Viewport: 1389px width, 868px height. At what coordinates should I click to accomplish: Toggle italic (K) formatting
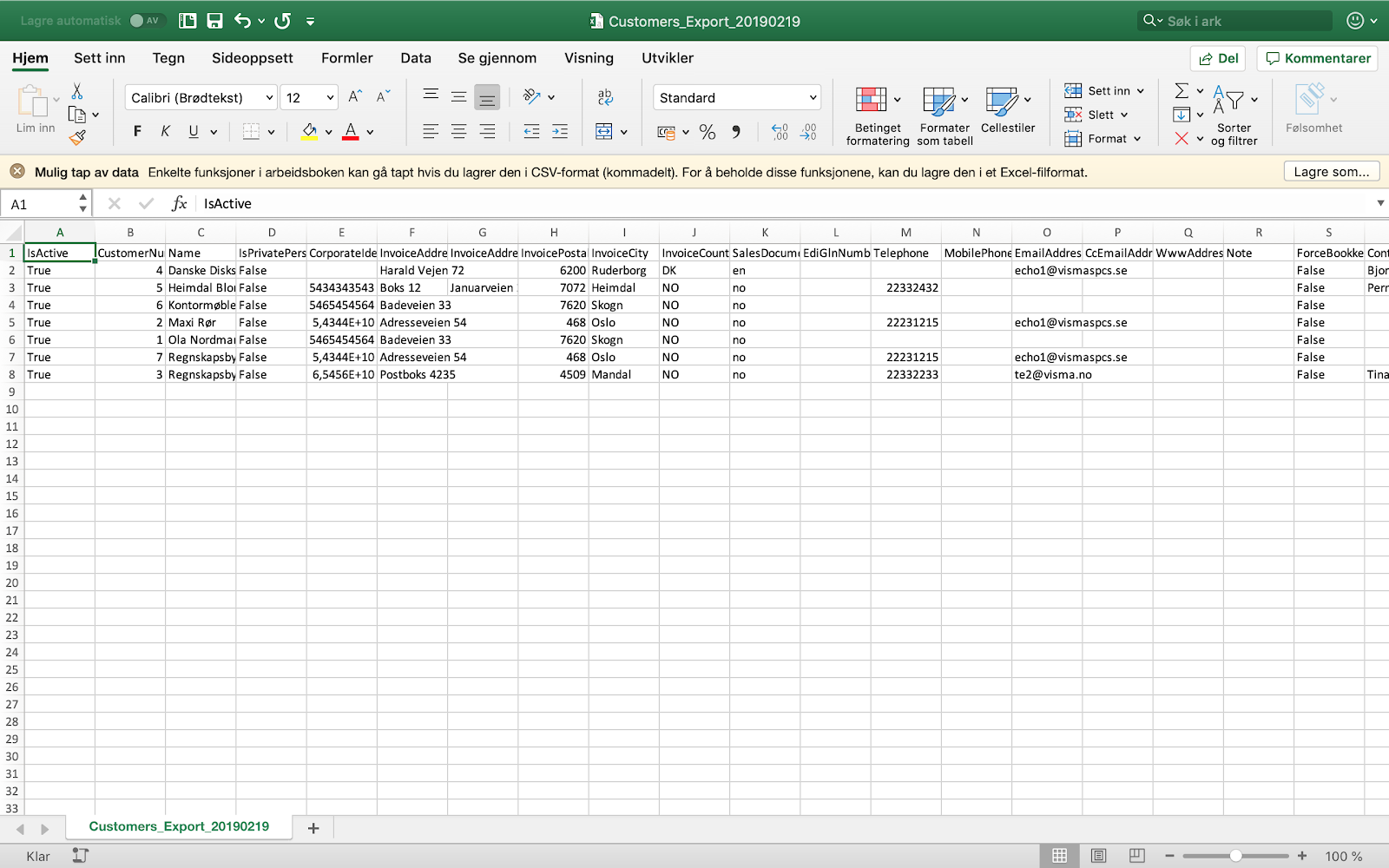[165, 131]
